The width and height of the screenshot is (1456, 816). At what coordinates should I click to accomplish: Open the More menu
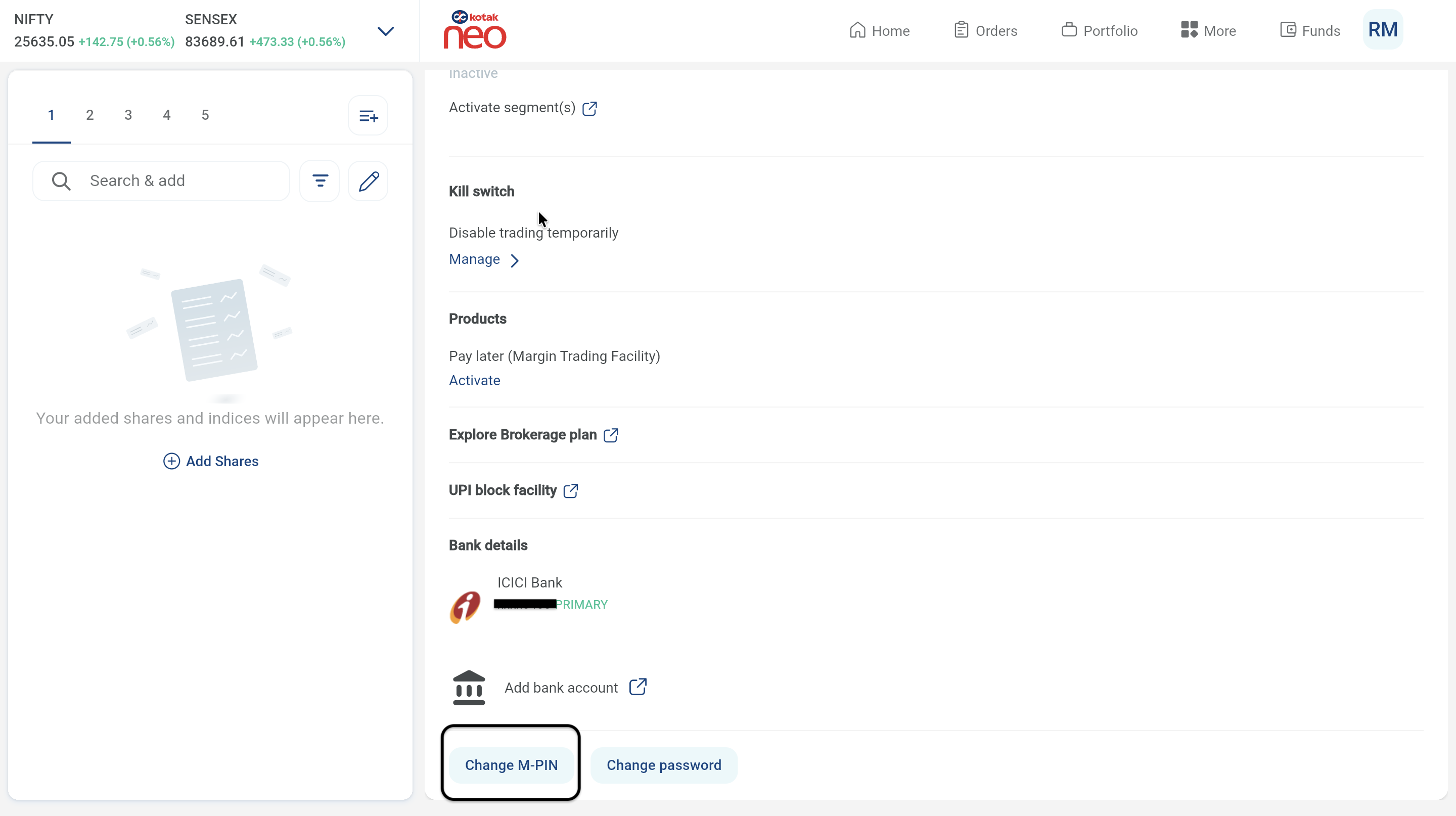(x=1208, y=30)
